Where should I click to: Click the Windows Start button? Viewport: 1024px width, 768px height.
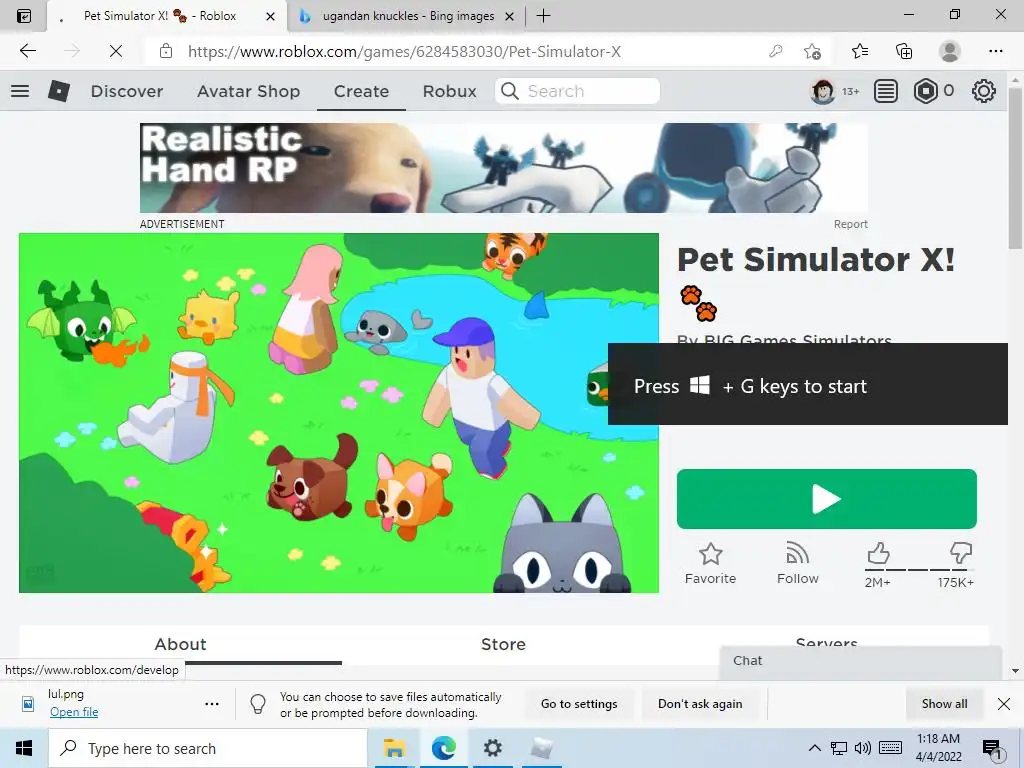tap(24, 748)
